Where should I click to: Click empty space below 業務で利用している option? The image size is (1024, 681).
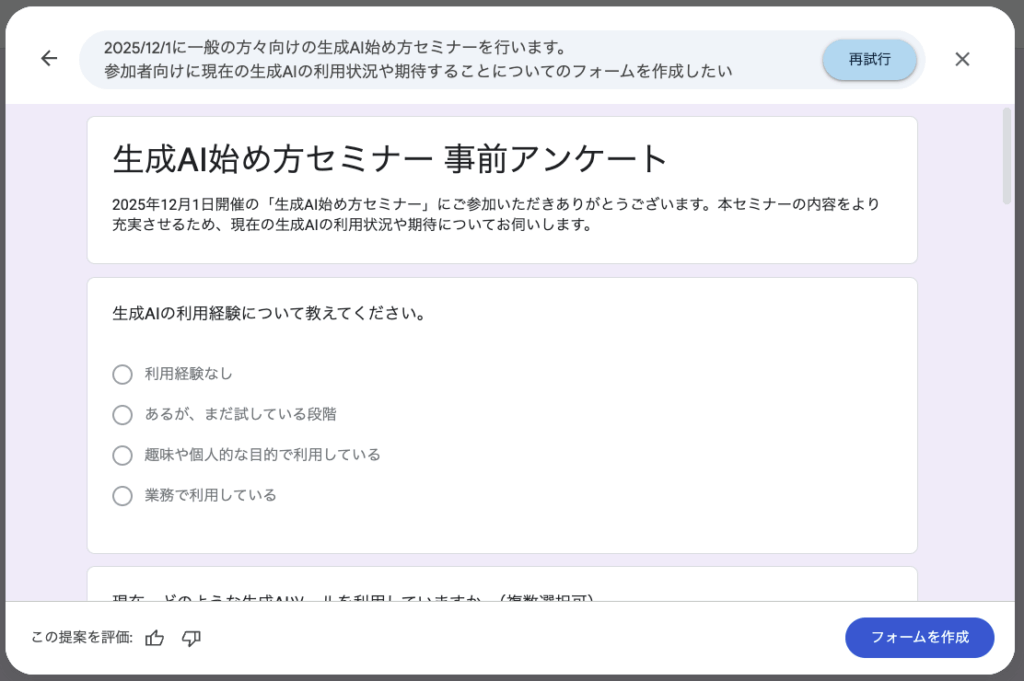tap(500, 530)
